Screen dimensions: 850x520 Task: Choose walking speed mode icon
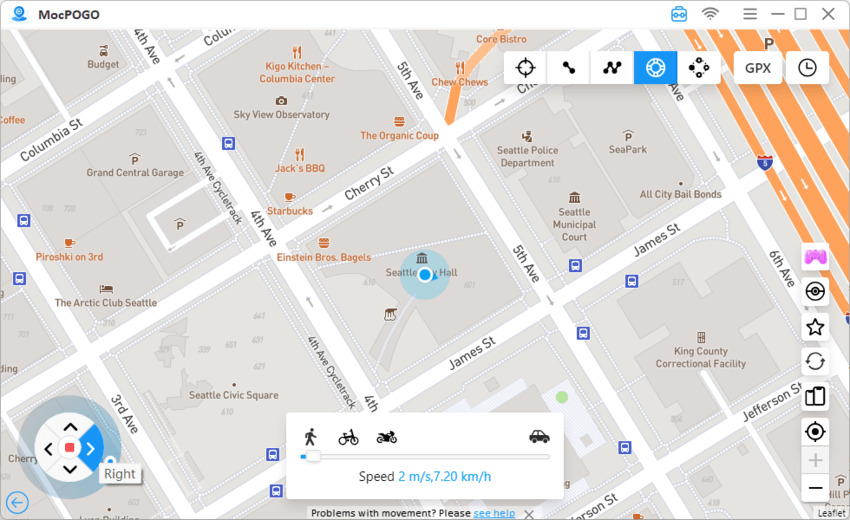pyautogui.click(x=311, y=436)
